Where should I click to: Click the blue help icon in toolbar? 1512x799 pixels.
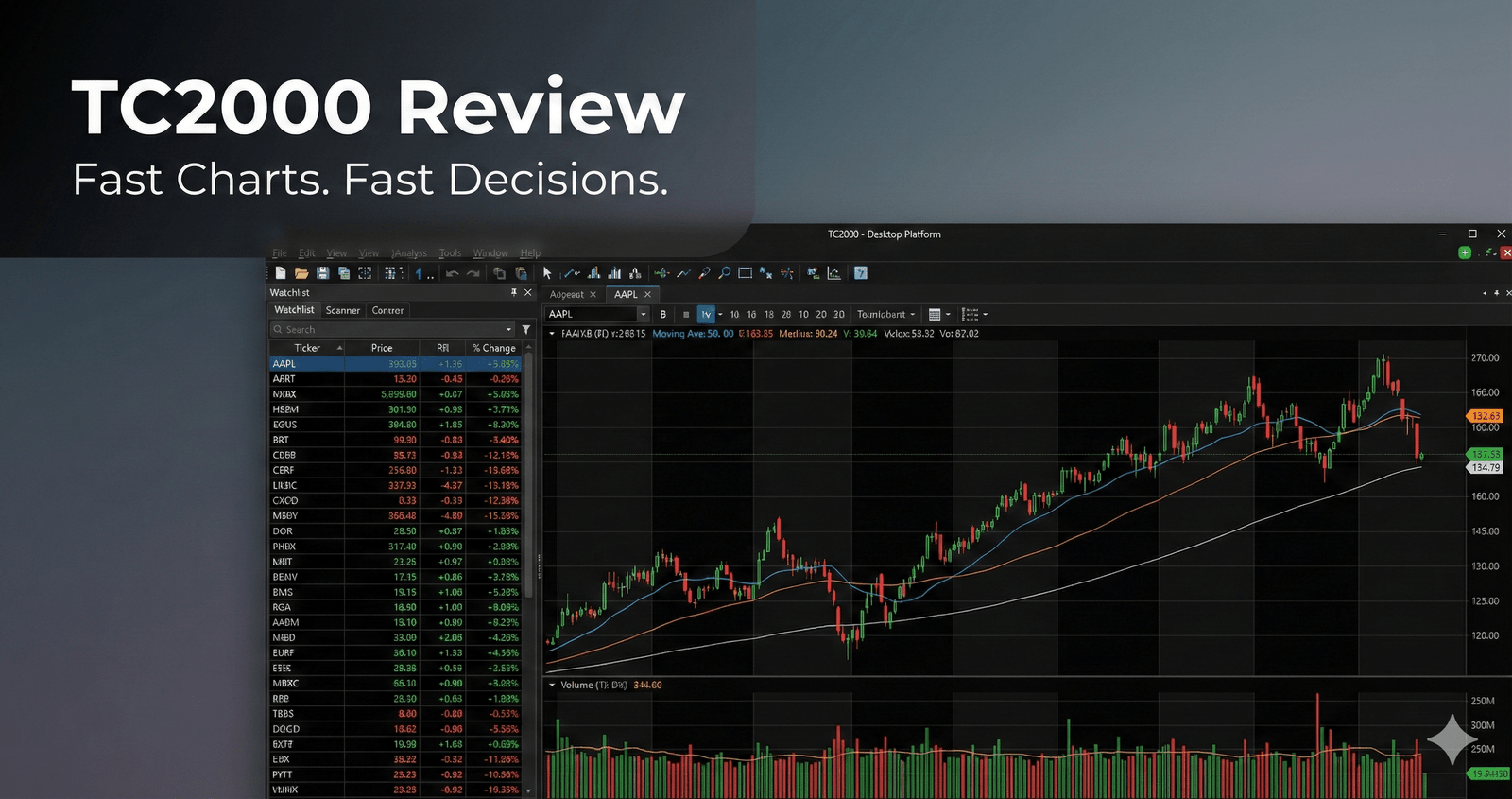coord(860,273)
